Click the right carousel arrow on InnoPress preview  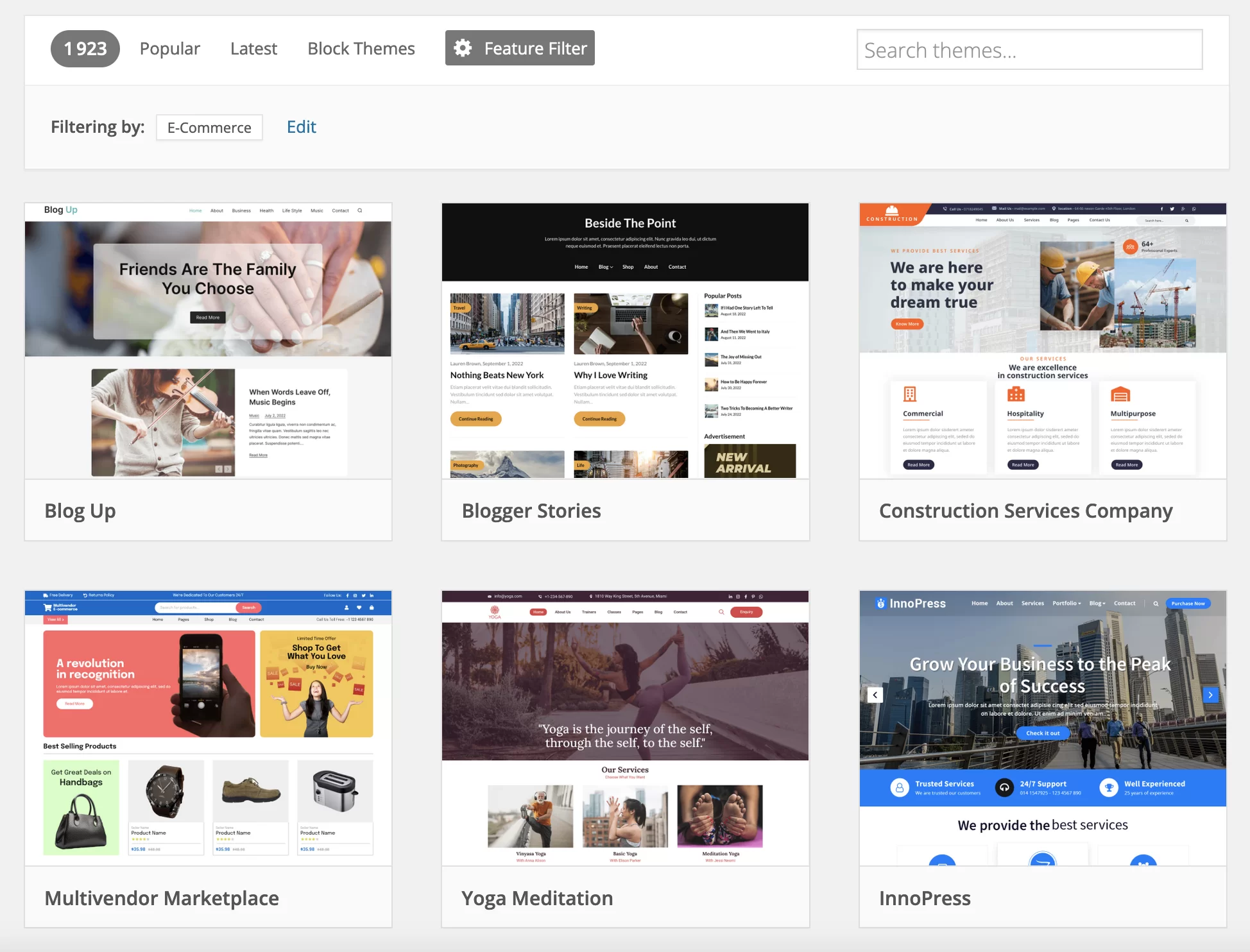(1210, 694)
